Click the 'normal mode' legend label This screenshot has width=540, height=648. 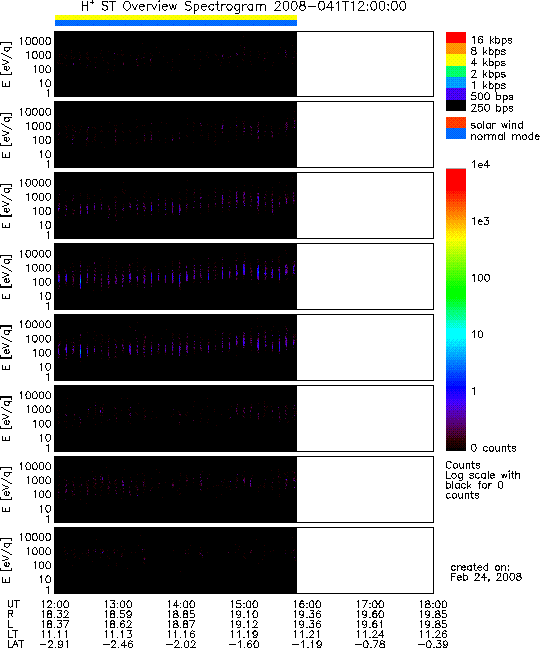(505, 136)
